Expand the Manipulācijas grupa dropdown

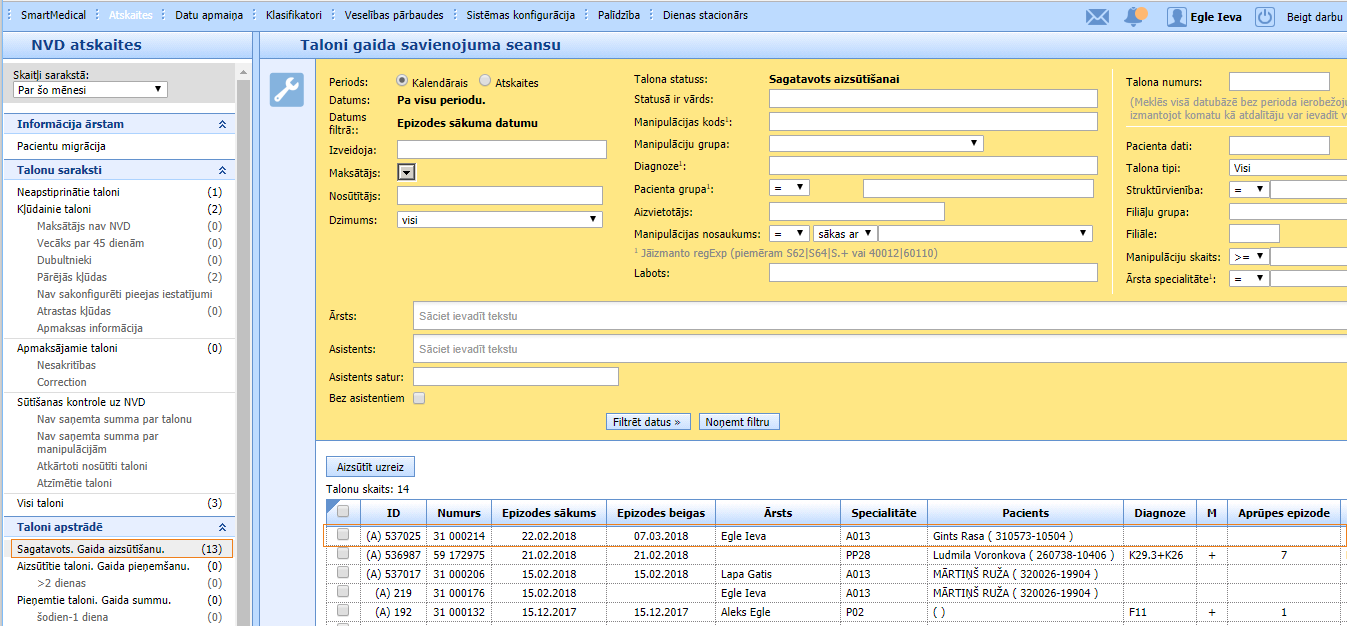876,144
